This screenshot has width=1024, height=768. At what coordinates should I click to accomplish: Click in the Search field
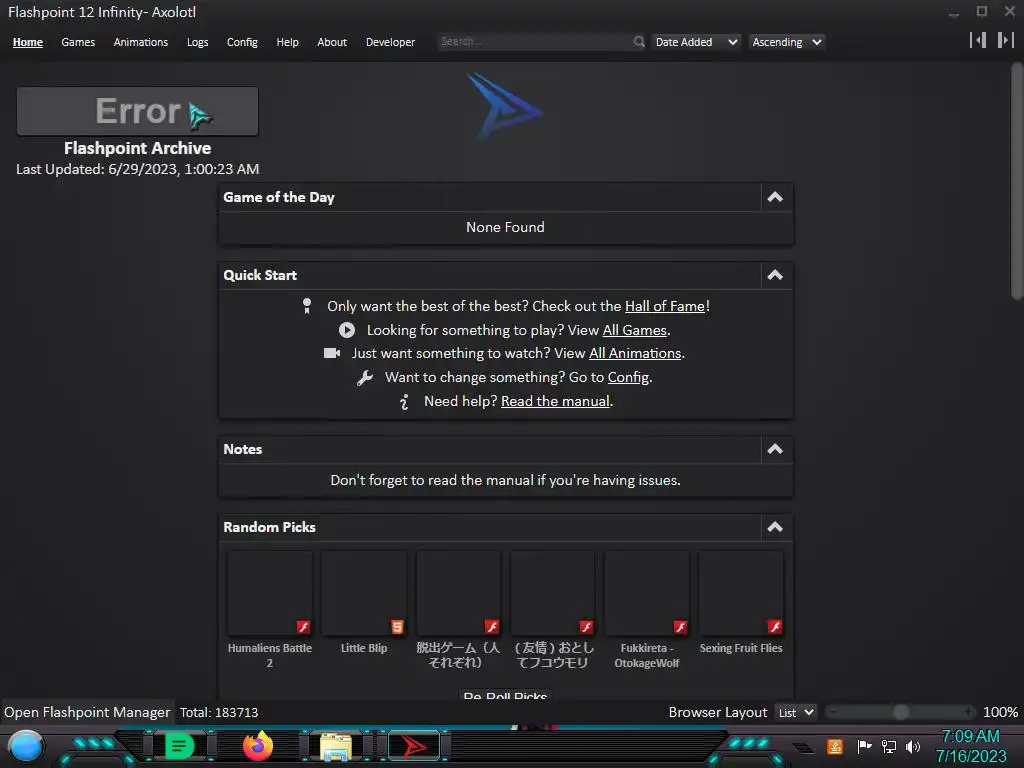(x=536, y=42)
